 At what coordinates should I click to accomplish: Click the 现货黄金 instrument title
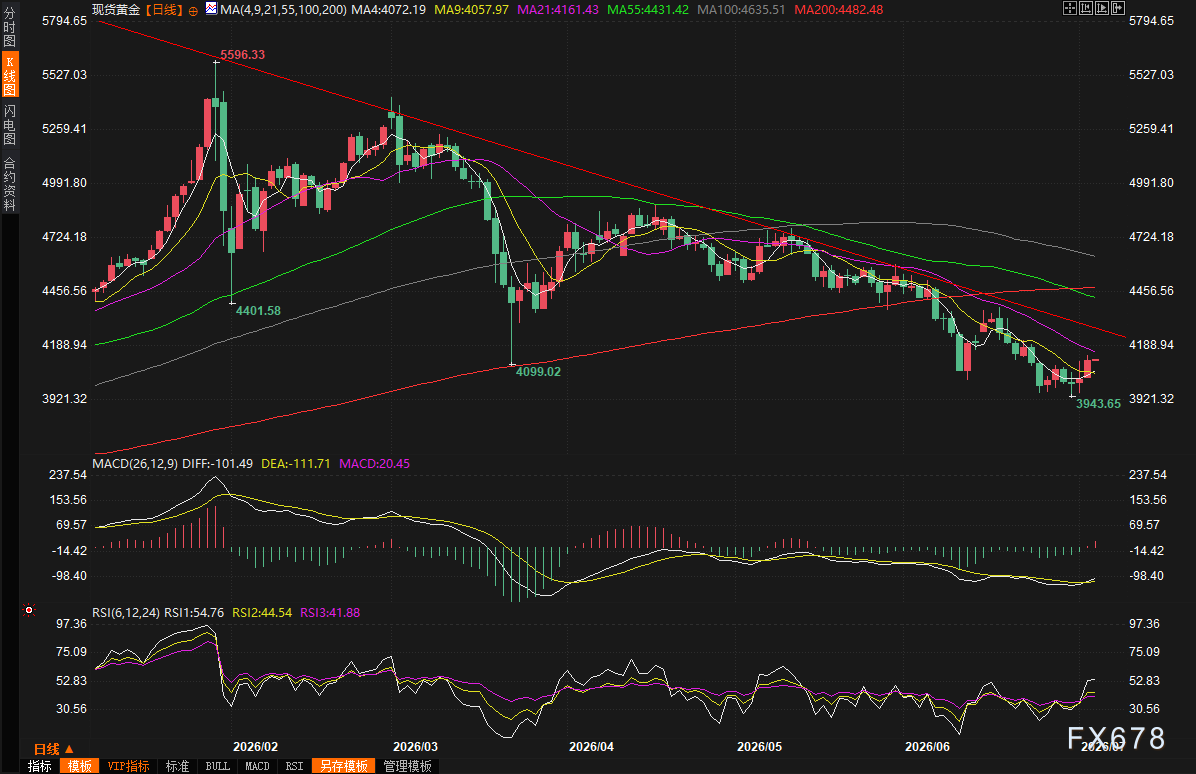[x=116, y=10]
